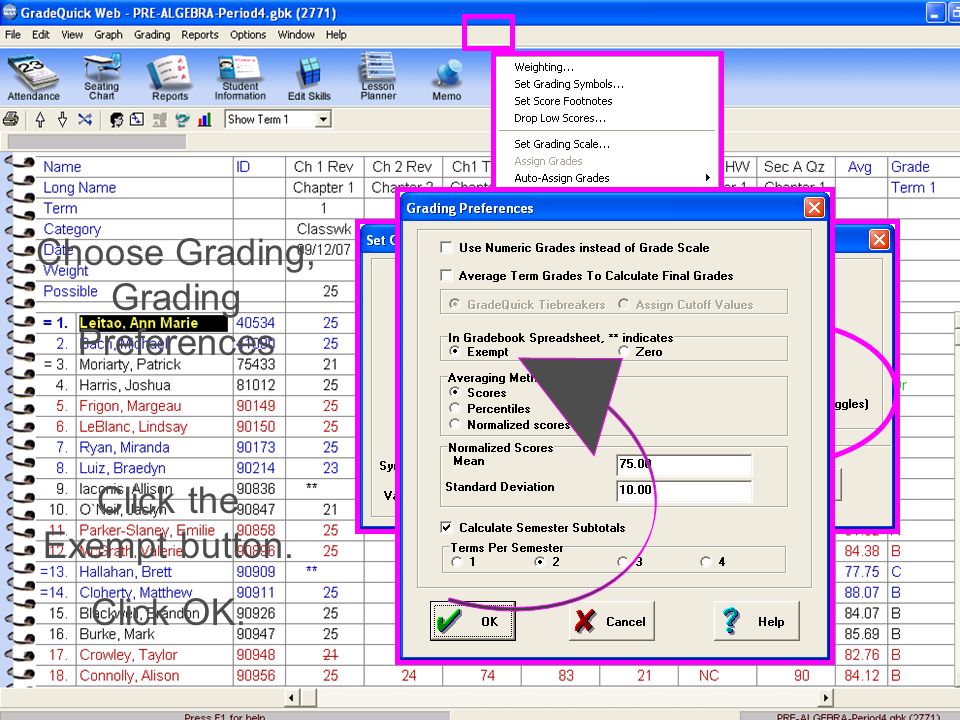
Task: Open the File menu
Action: click(x=12, y=35)
